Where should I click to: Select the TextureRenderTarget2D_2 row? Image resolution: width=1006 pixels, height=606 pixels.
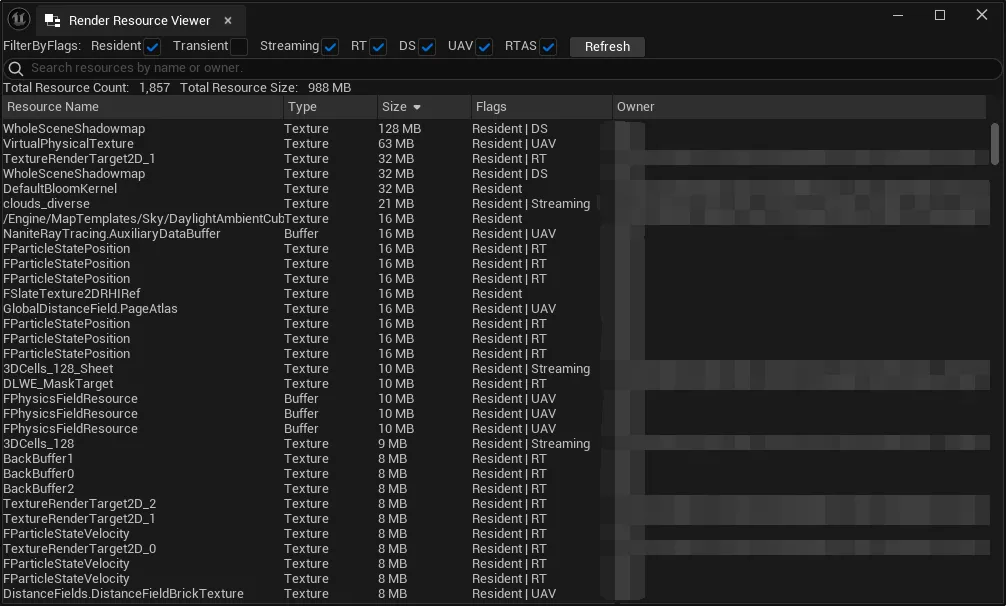(495, 503)
